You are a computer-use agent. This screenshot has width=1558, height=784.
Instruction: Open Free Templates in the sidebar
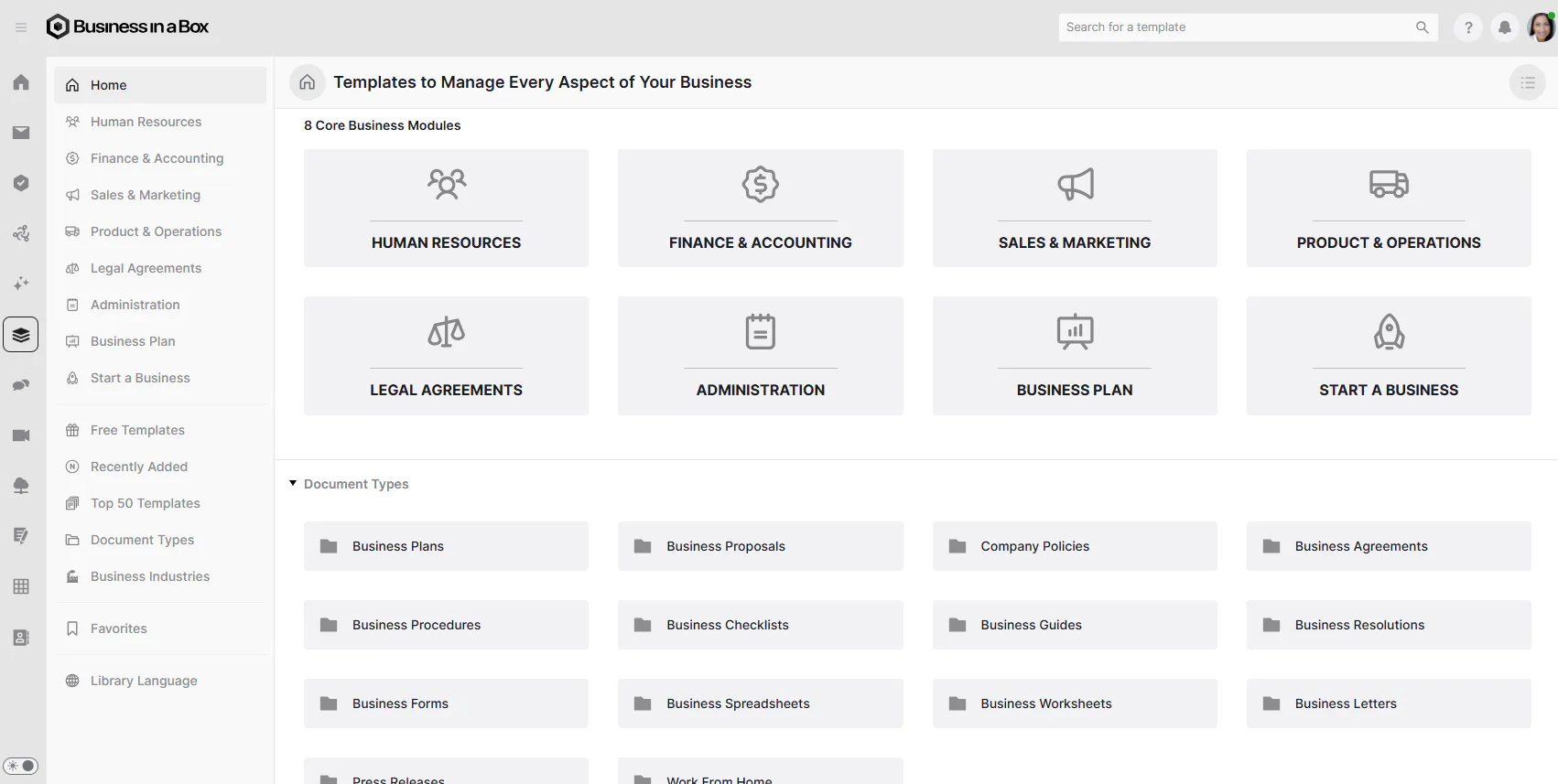pos(160,430)
